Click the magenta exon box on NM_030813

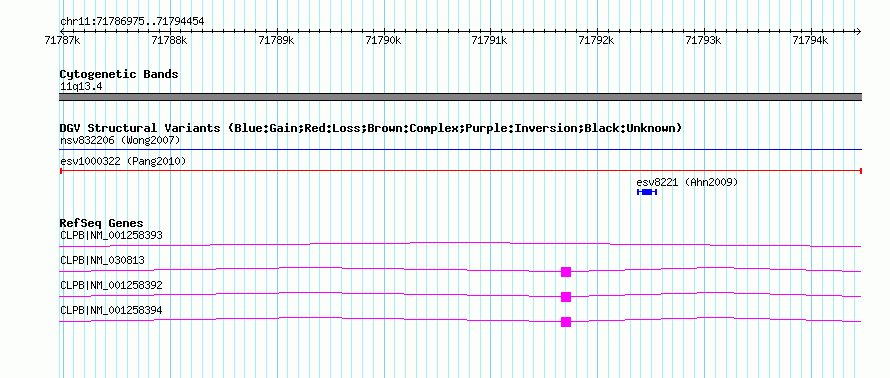[x=565, y=272]
